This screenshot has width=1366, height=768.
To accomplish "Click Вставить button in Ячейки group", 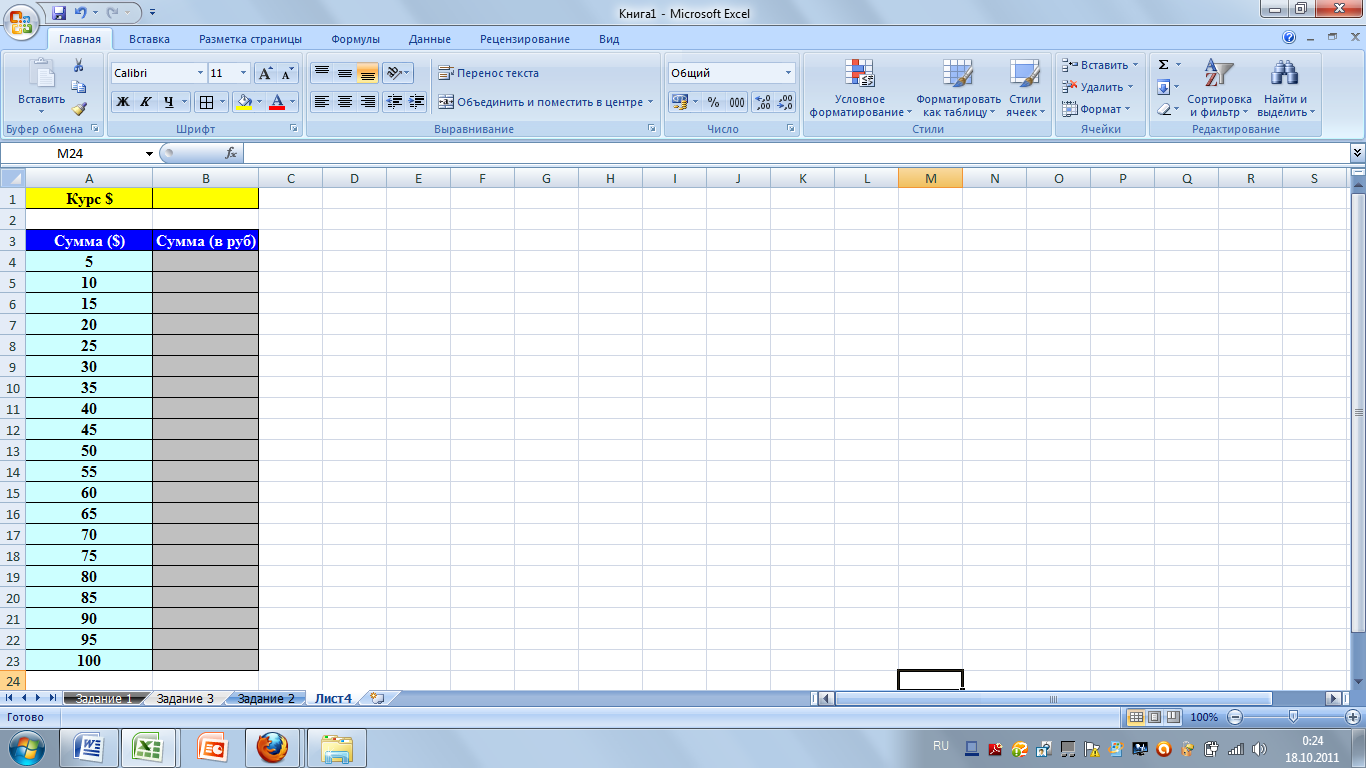I will pyautogui.click(x=1100, y=65).
